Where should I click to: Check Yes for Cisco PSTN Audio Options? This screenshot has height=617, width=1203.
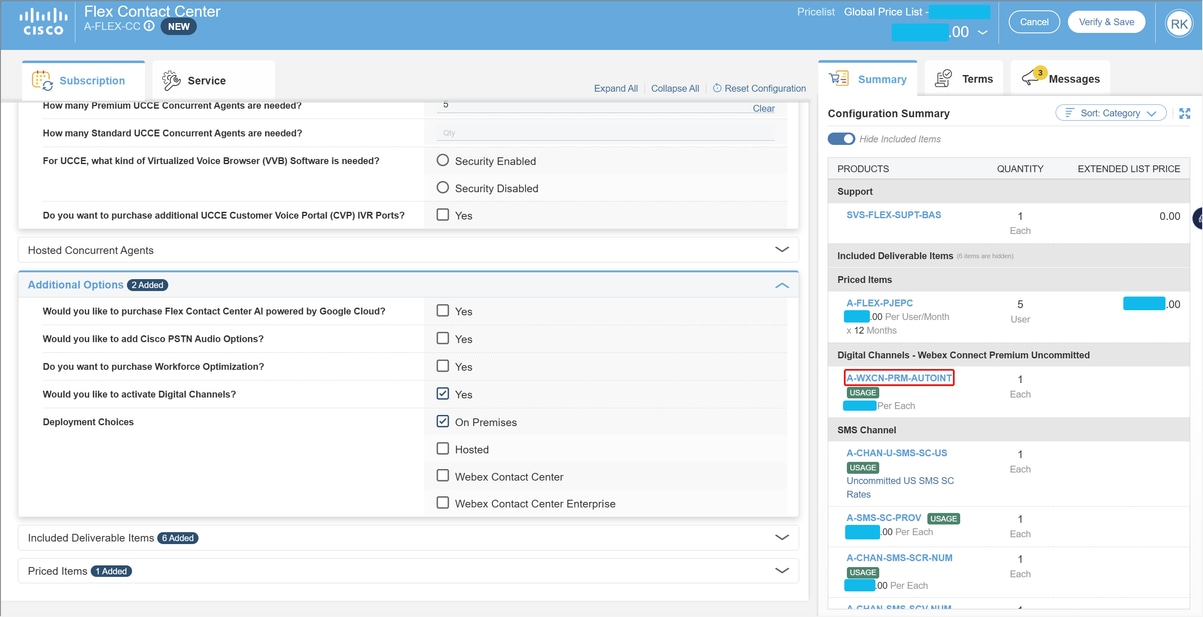(443, 338)
